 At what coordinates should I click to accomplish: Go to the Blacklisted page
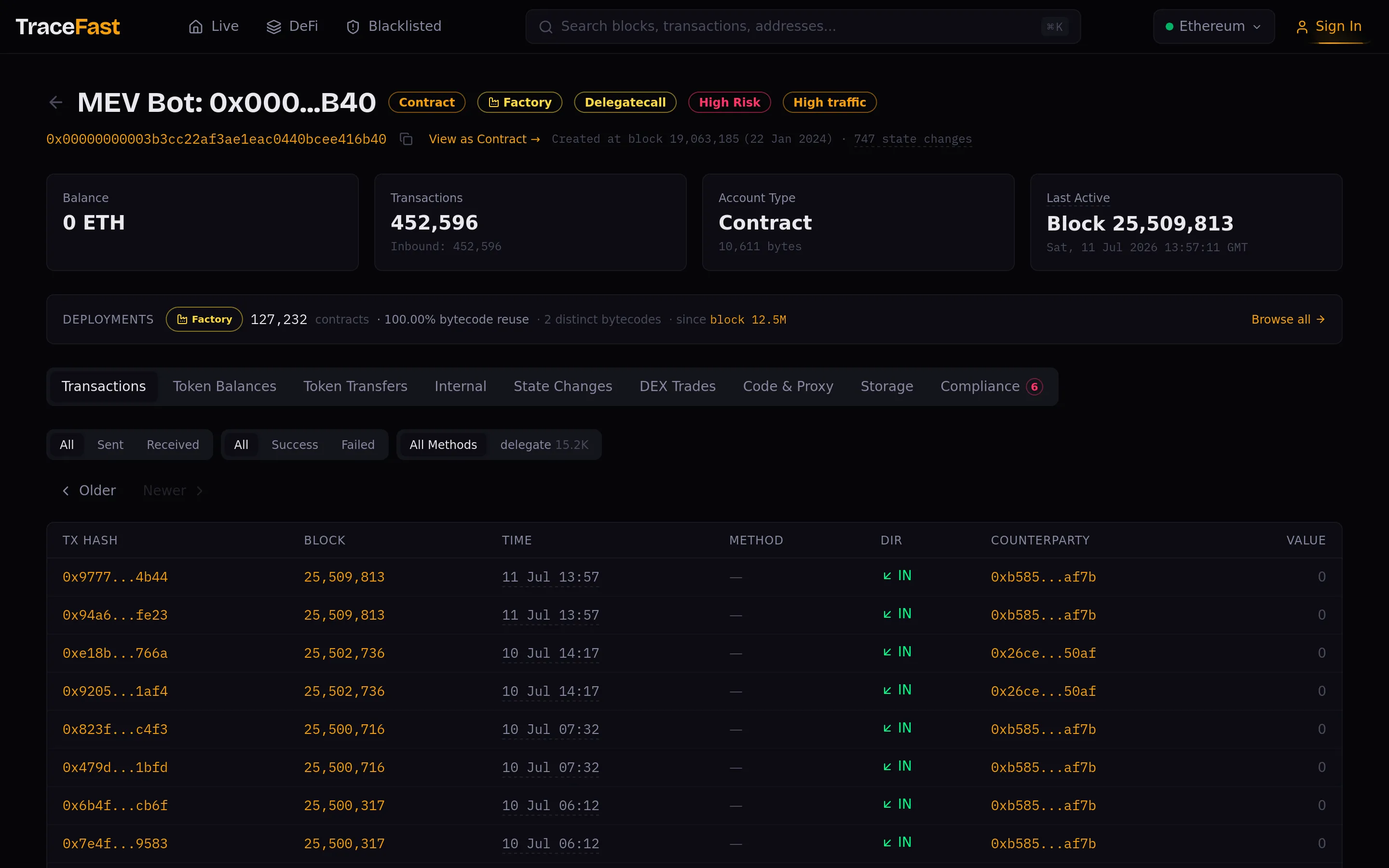394,27
